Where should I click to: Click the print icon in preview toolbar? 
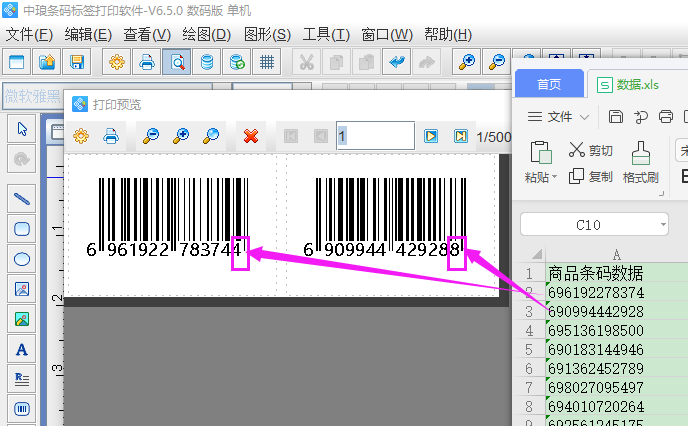coord(112,136)
